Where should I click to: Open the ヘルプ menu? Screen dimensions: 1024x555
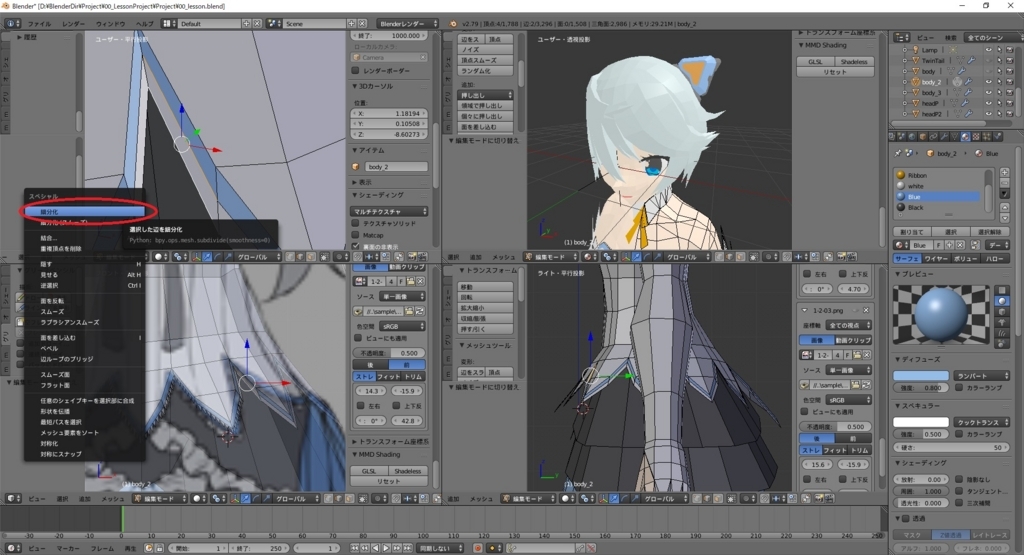coord(144,24)
